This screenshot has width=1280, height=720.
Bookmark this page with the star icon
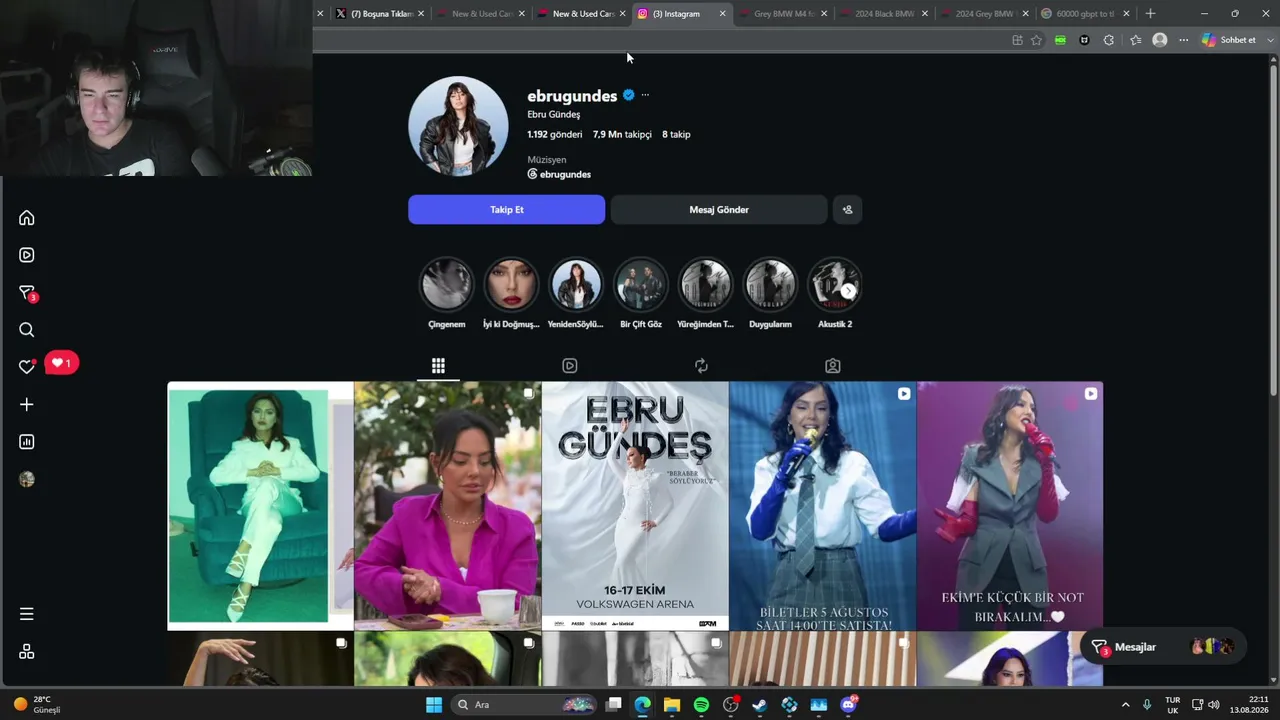pos(1036,40)
